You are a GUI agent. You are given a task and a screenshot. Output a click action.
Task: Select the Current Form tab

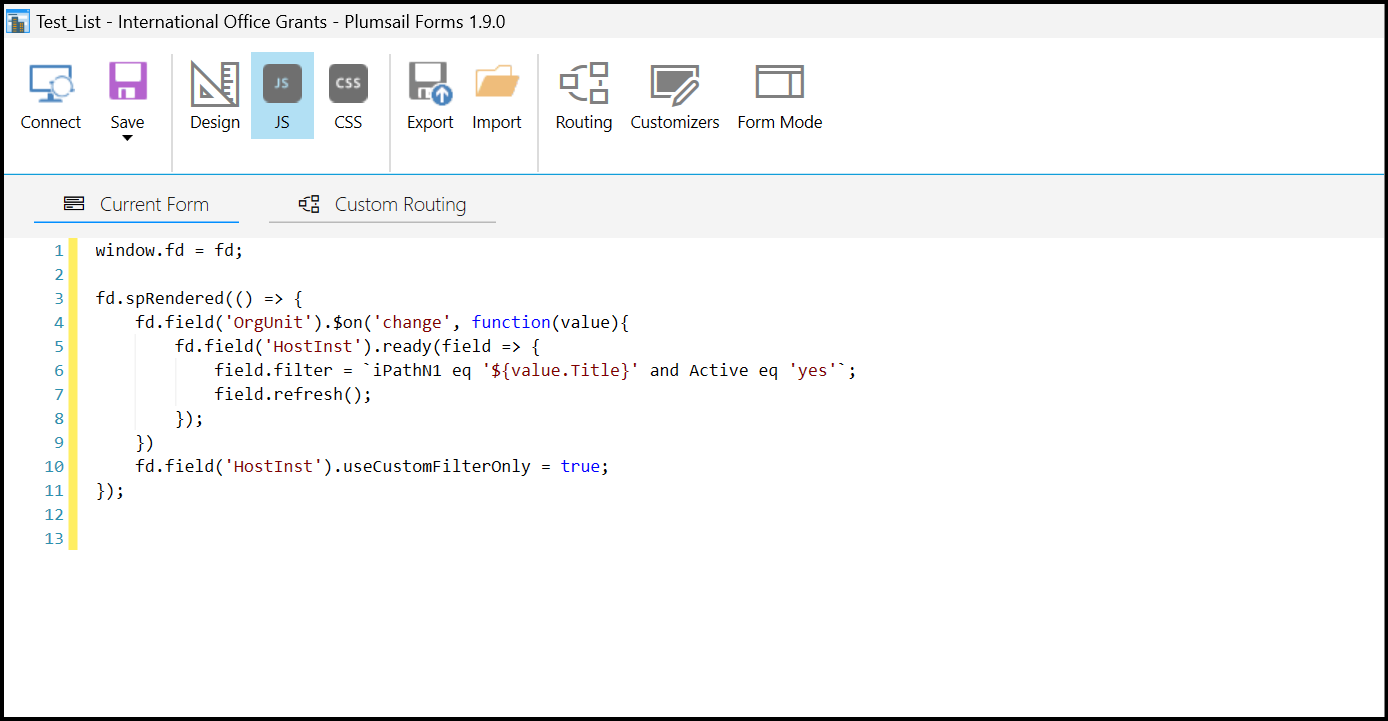137,204
